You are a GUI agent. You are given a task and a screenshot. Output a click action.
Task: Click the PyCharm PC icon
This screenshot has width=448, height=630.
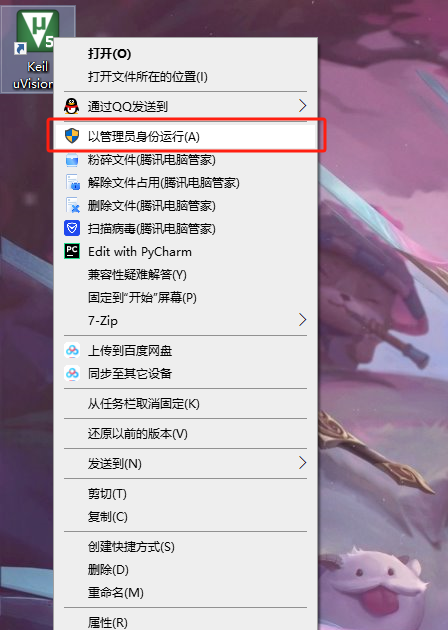pos(72,251)
